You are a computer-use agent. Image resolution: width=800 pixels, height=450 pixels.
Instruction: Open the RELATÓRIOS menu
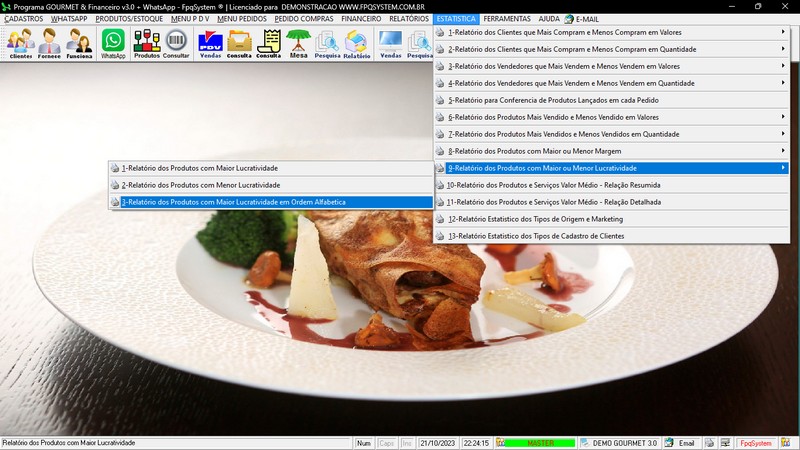pos(409,19)
